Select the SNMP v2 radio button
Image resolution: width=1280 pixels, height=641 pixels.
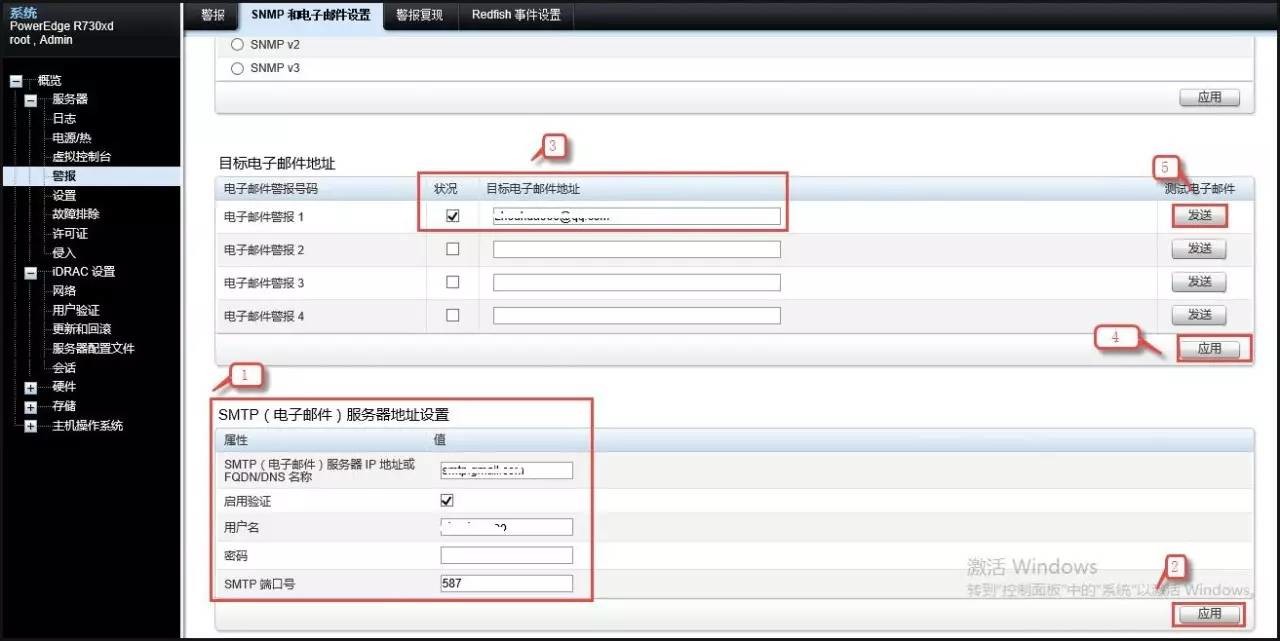(237, 45)
